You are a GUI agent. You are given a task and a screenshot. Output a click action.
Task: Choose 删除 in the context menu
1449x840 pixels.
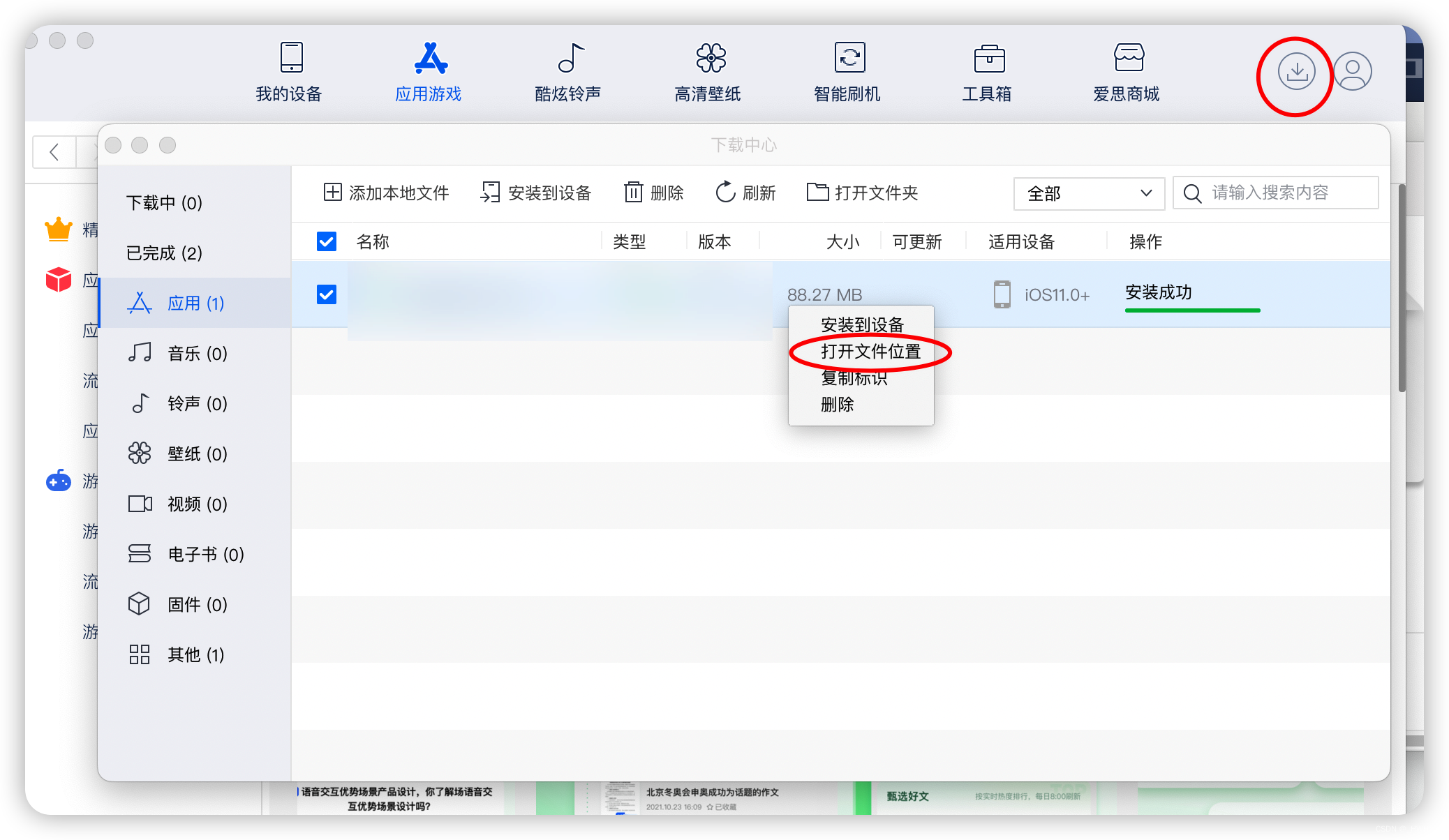837,404
